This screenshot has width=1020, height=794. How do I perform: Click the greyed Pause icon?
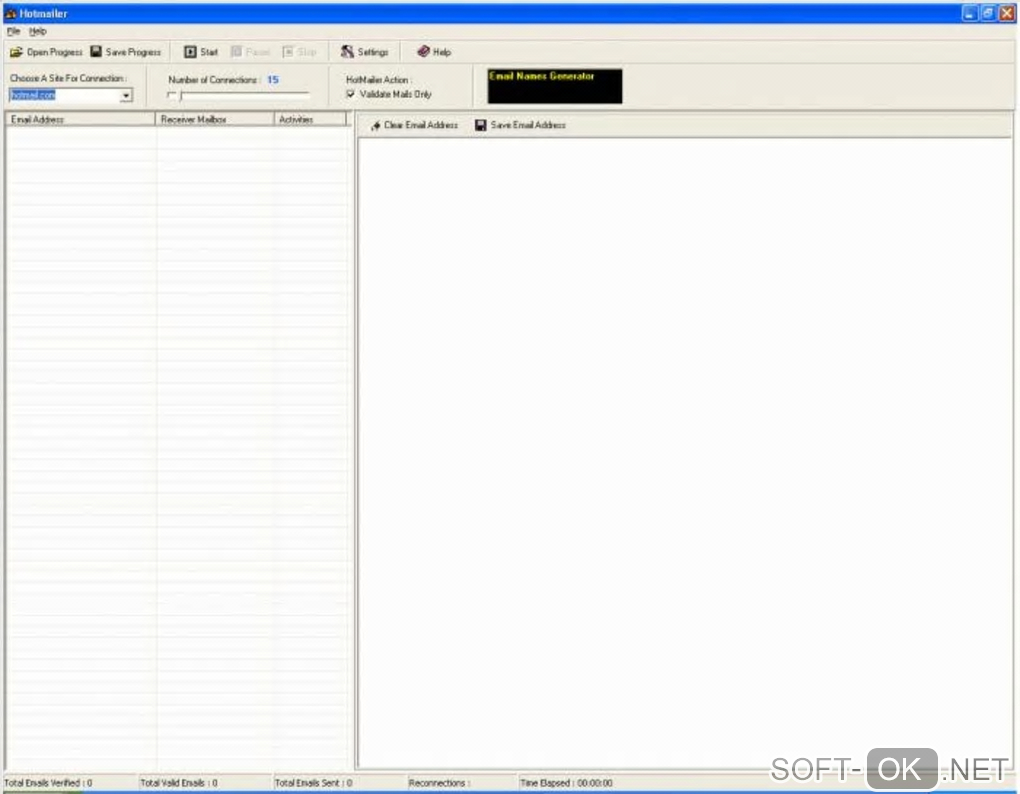[237, 52]
